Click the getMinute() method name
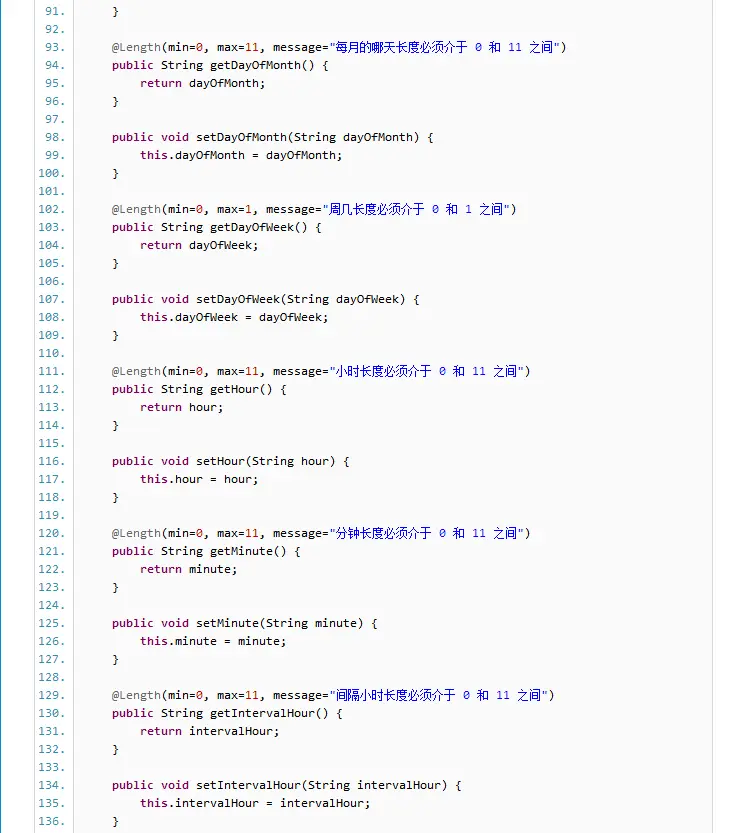The image size is (739, 833). pos(248,551)
